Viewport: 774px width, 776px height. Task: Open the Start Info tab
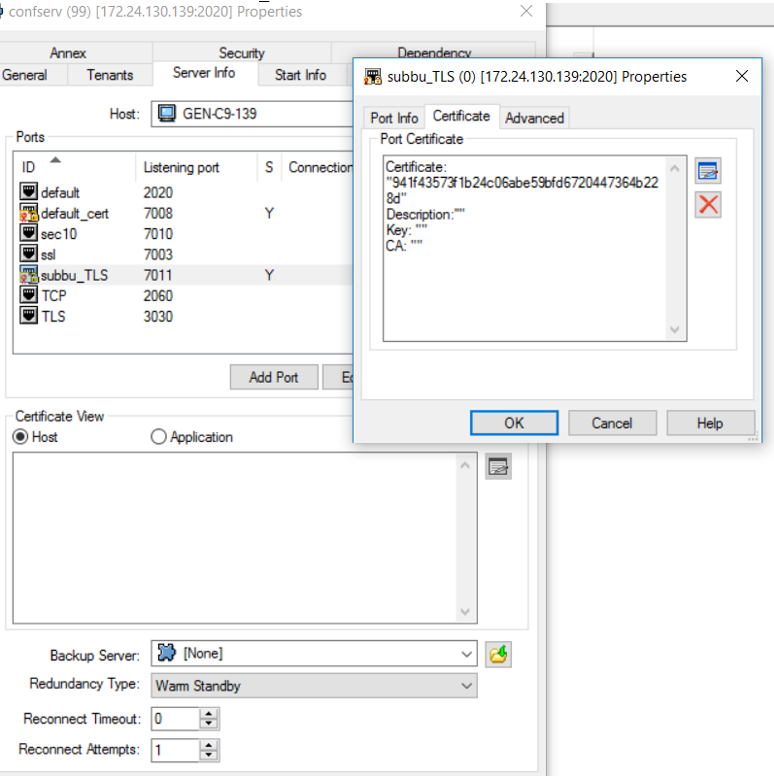(x=300, y=75)
